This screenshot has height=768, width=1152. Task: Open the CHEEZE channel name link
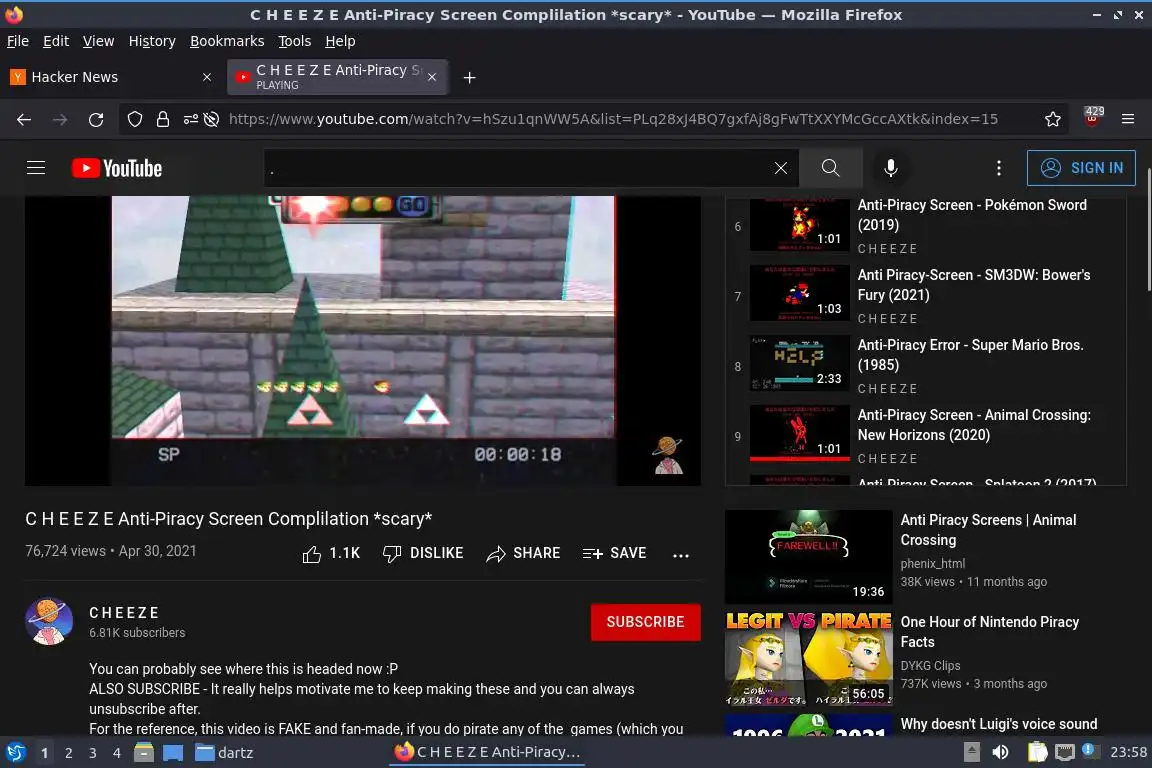(x=124, y=613)
